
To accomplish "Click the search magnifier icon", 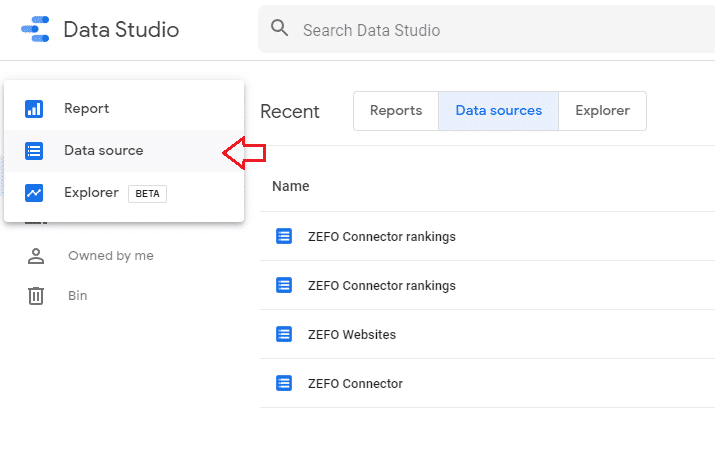I will (280, 28).
